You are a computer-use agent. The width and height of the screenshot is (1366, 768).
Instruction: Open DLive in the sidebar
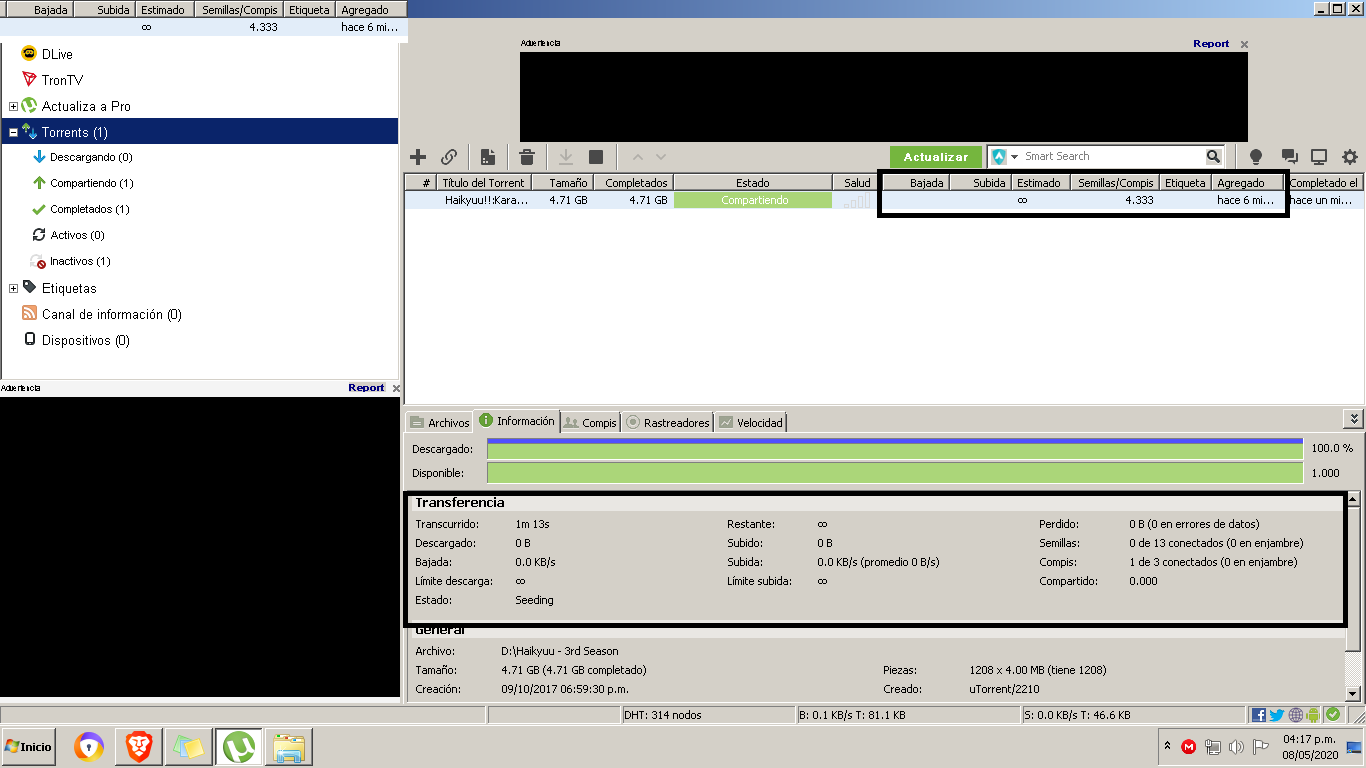[57, 54]
